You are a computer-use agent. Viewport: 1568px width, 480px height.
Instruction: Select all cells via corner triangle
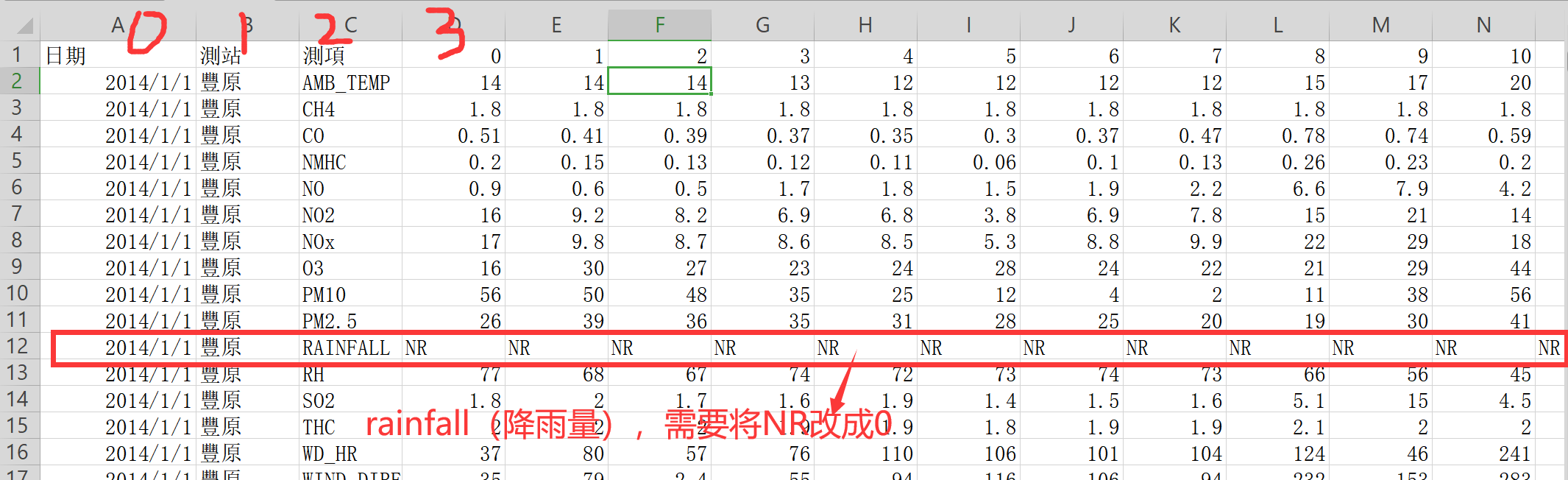click(24, 27)
